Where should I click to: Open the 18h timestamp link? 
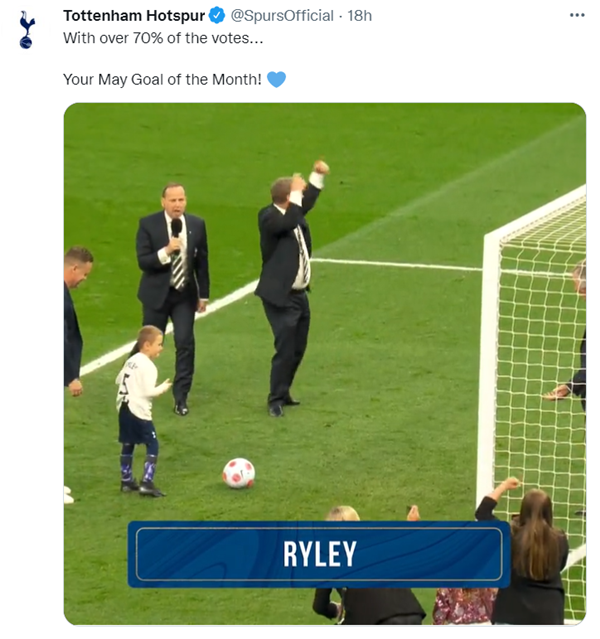360,15
